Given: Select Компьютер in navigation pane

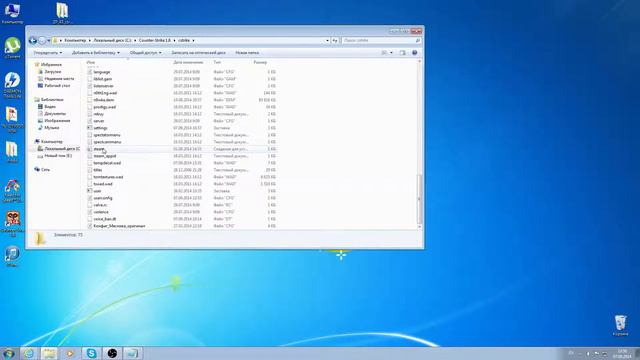Looking at the screenshot, I should (52, 142).
